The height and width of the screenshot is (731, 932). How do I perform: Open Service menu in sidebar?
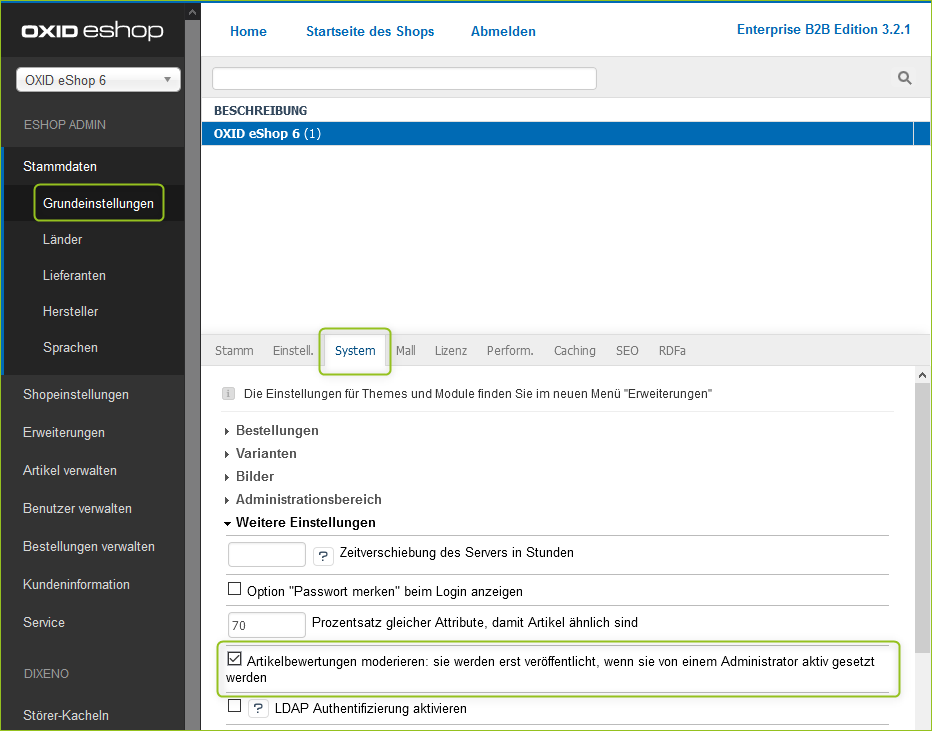tap(44, 623)
